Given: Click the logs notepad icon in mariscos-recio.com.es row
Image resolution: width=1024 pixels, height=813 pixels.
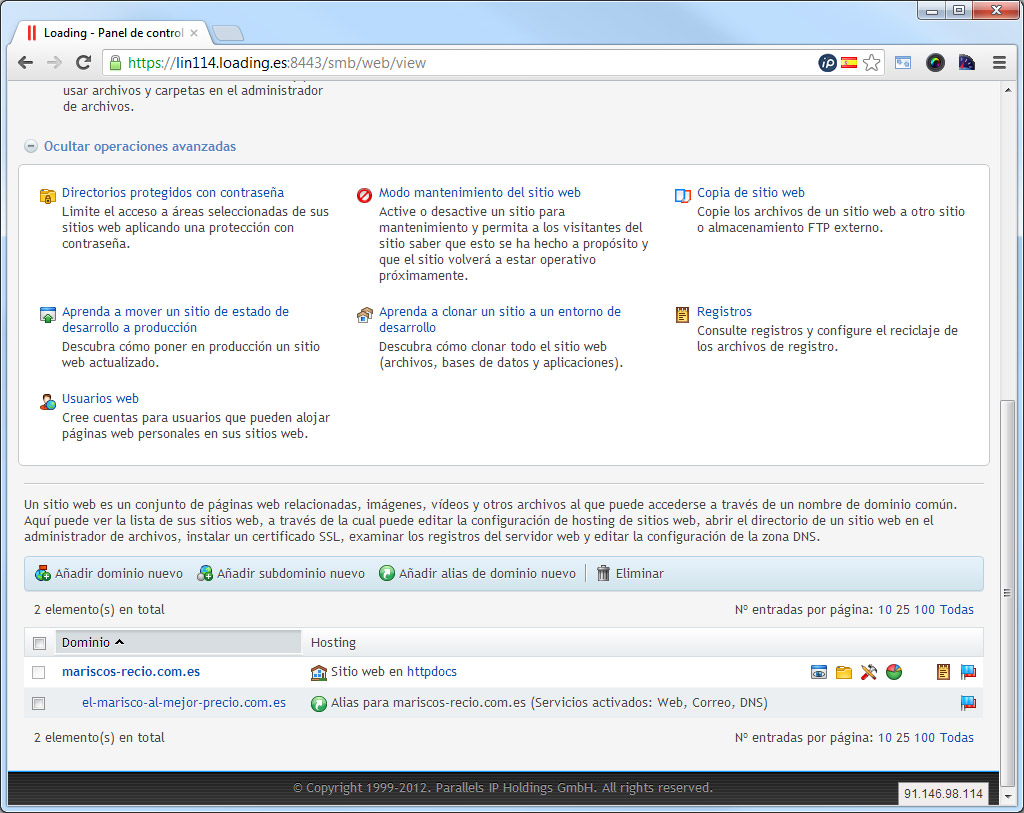Looking at the screenshot, I should coord(943,672).
